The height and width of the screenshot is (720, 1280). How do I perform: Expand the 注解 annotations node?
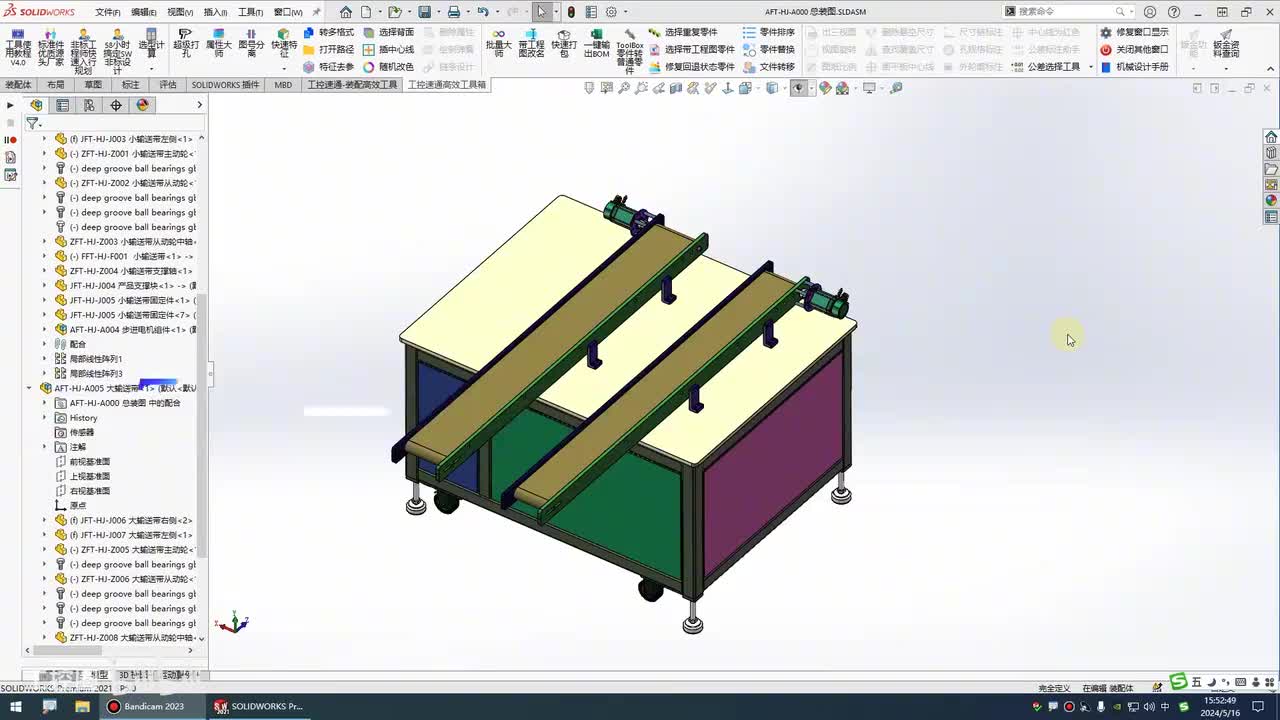click(44, 447)
